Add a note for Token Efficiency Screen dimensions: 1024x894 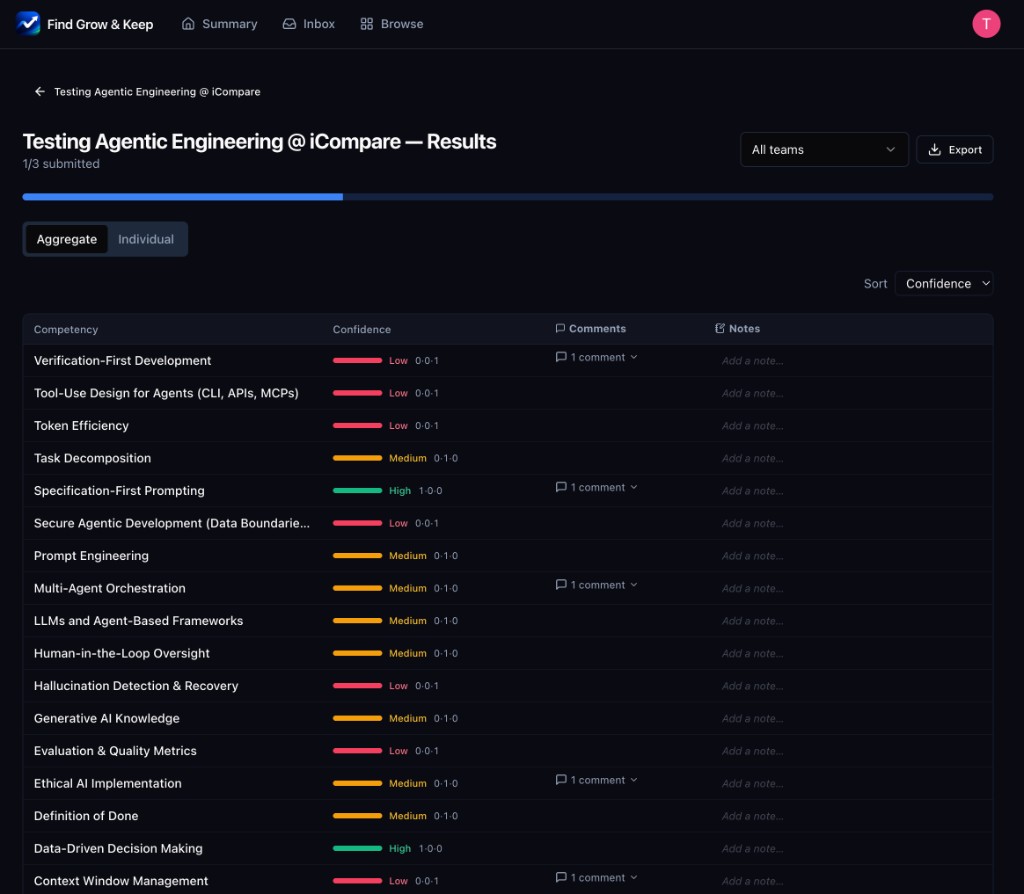(x=752, y=426)
